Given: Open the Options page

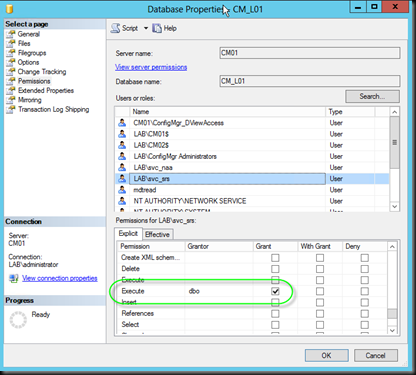Looking at the screenshot, I should [28, 62].
